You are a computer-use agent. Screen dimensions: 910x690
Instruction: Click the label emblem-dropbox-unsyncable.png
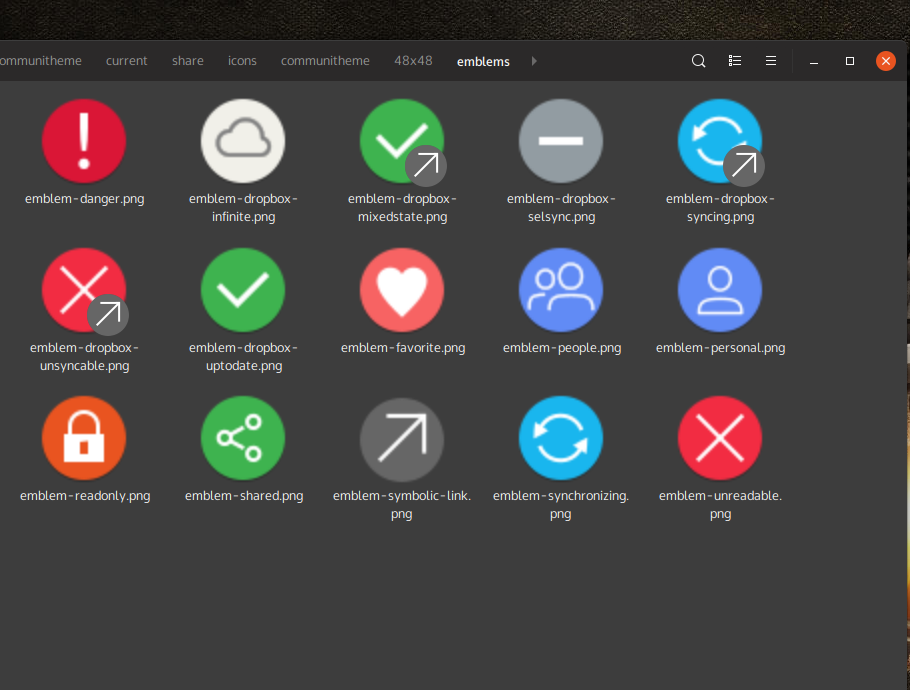tap(84, 357)
